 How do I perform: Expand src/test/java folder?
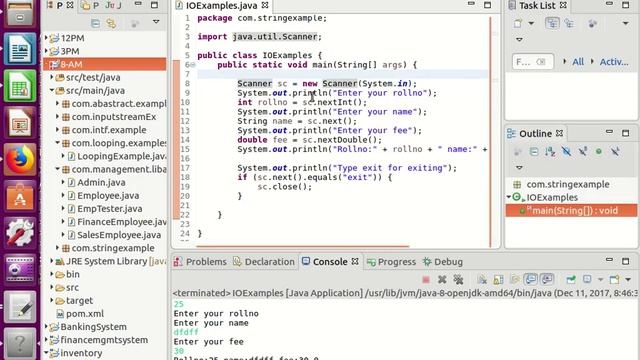52,77
